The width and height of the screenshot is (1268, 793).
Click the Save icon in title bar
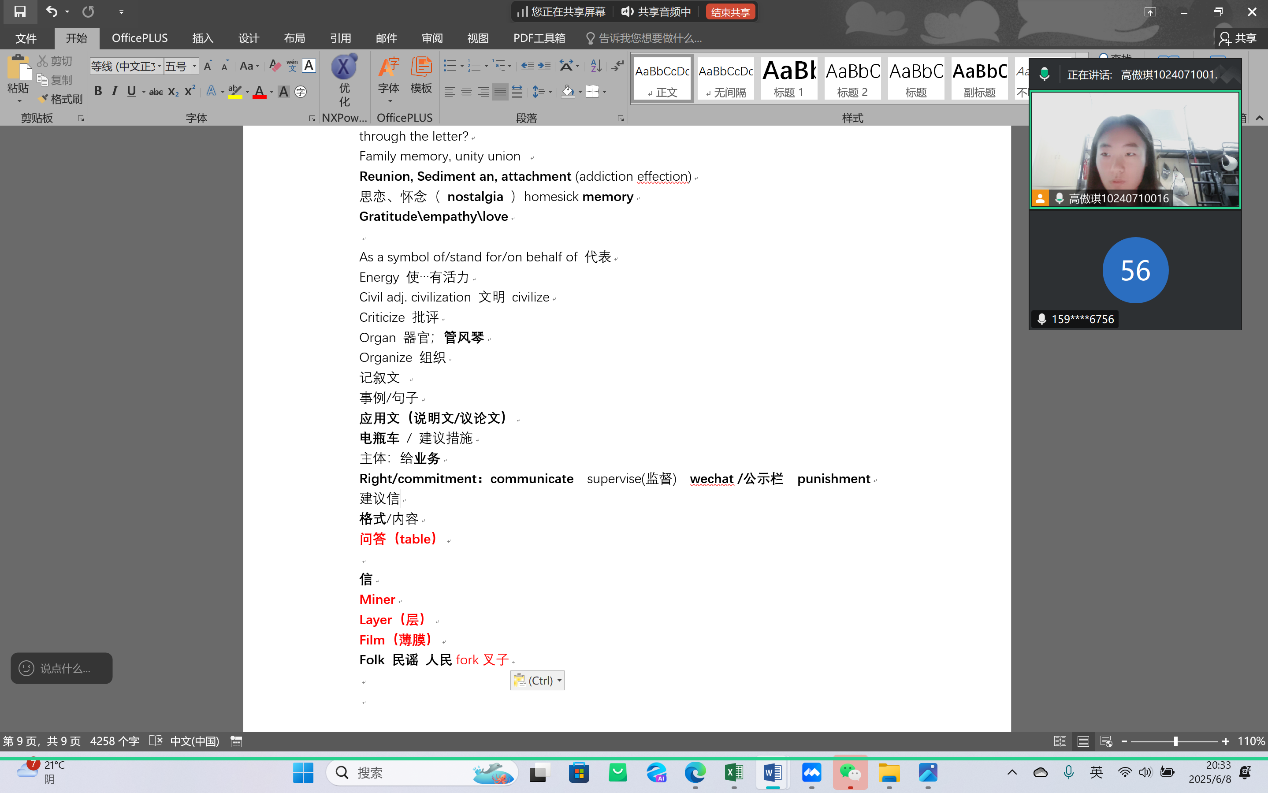pos(20,12)
